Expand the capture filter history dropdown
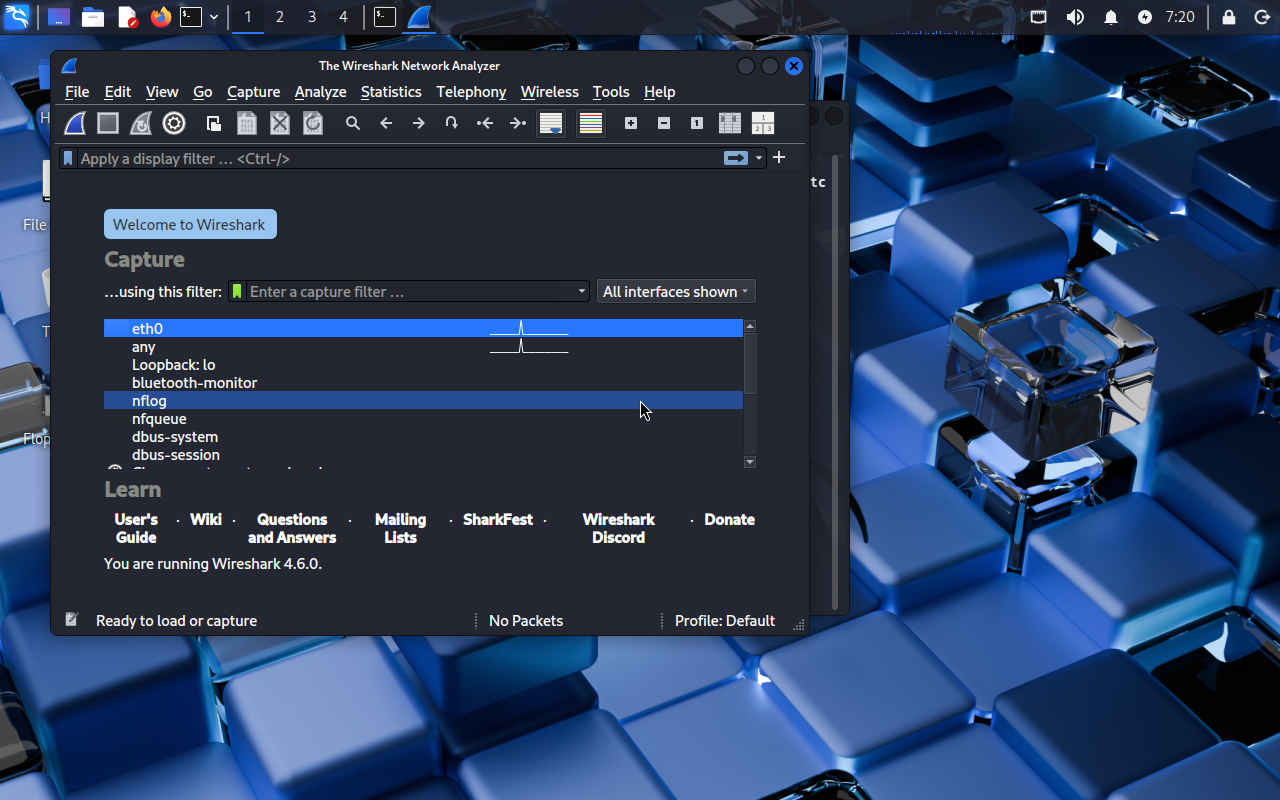The width and height of the screenshot is (1280, 800). (x=582, y=292)
